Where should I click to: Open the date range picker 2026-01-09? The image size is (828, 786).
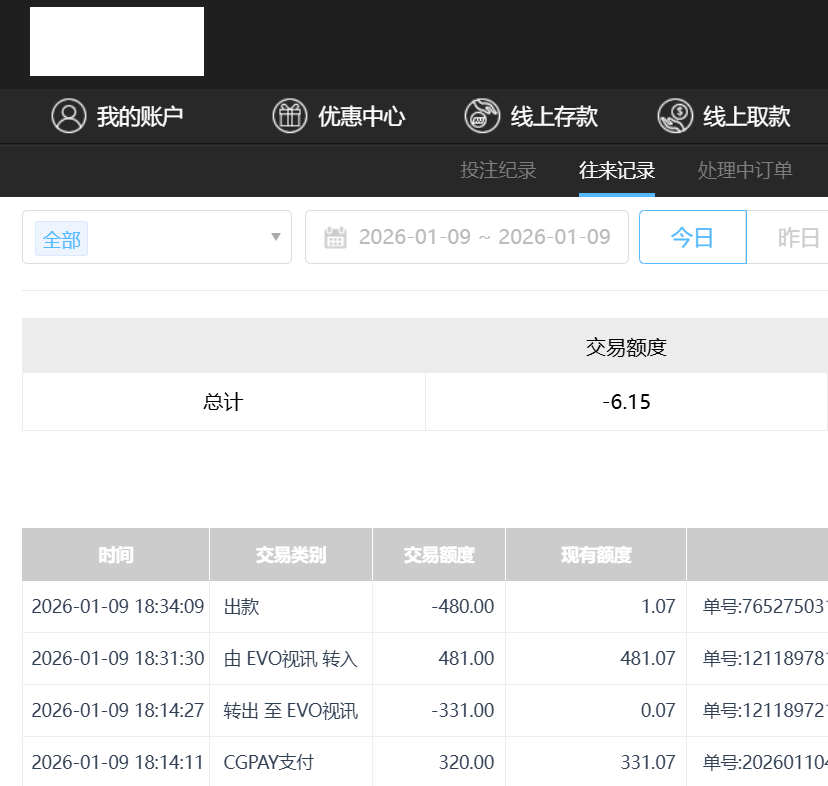[x=484, y=238]
